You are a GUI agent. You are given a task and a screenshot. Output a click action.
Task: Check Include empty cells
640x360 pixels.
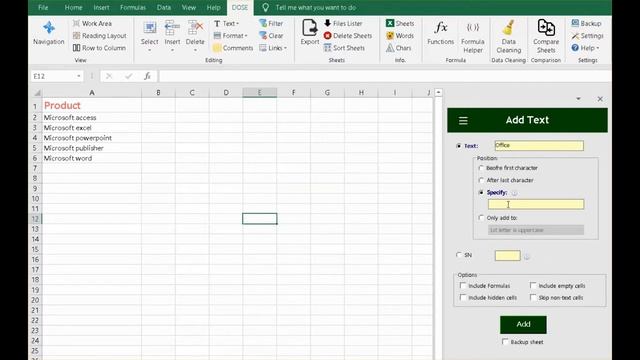tap(533, 285)
